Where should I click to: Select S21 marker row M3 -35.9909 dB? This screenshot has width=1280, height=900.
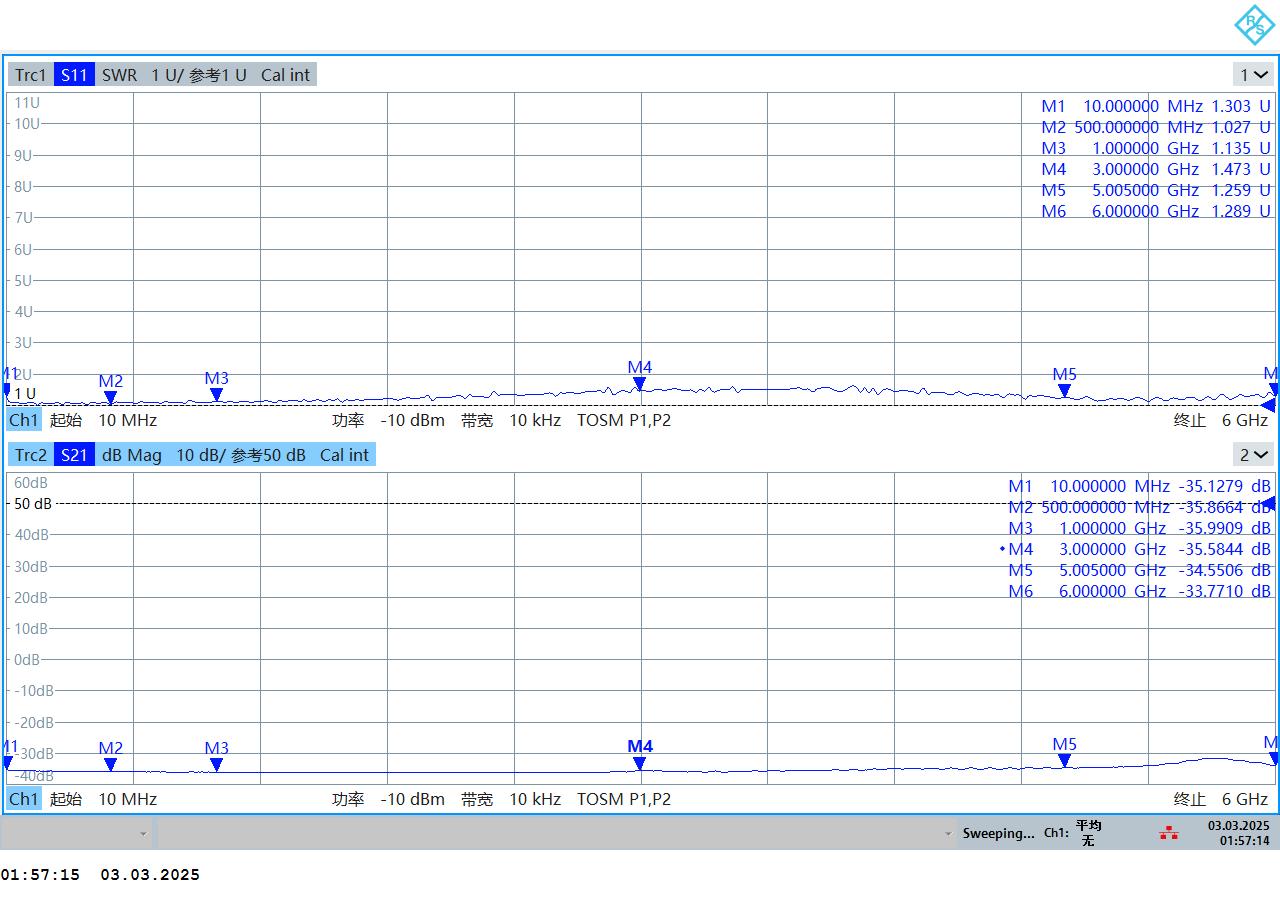(x=1139, y=528)
